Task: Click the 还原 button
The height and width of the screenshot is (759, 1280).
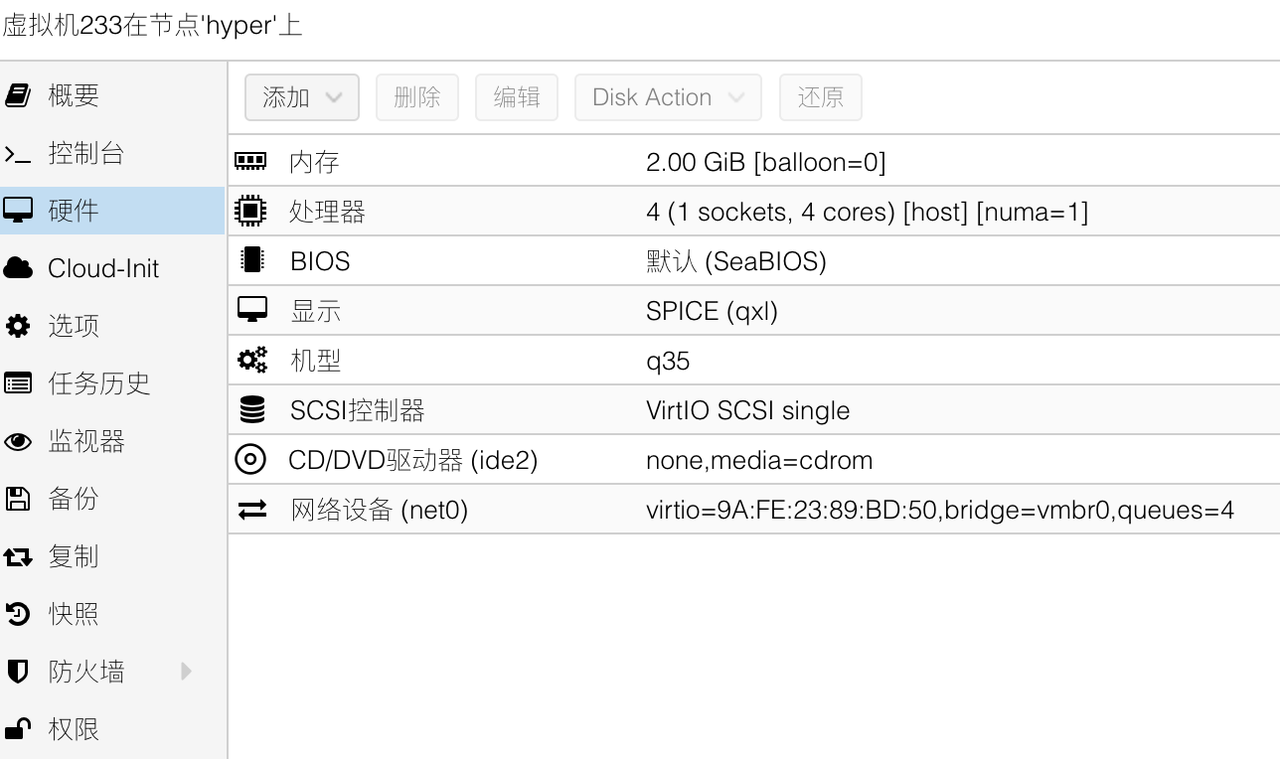Action: click(x=821, y=97)
